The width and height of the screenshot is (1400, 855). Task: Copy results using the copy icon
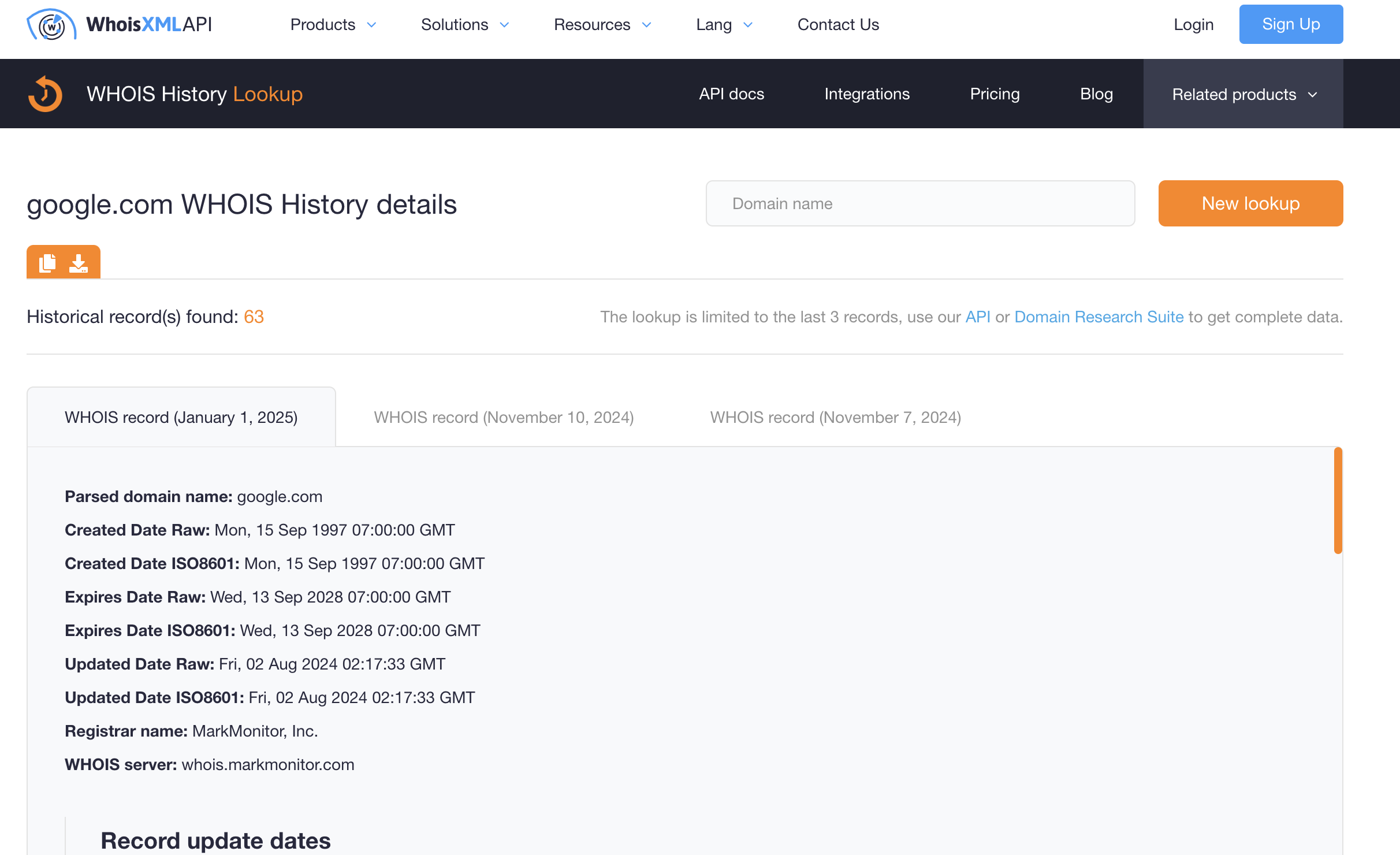pos(47,263)
